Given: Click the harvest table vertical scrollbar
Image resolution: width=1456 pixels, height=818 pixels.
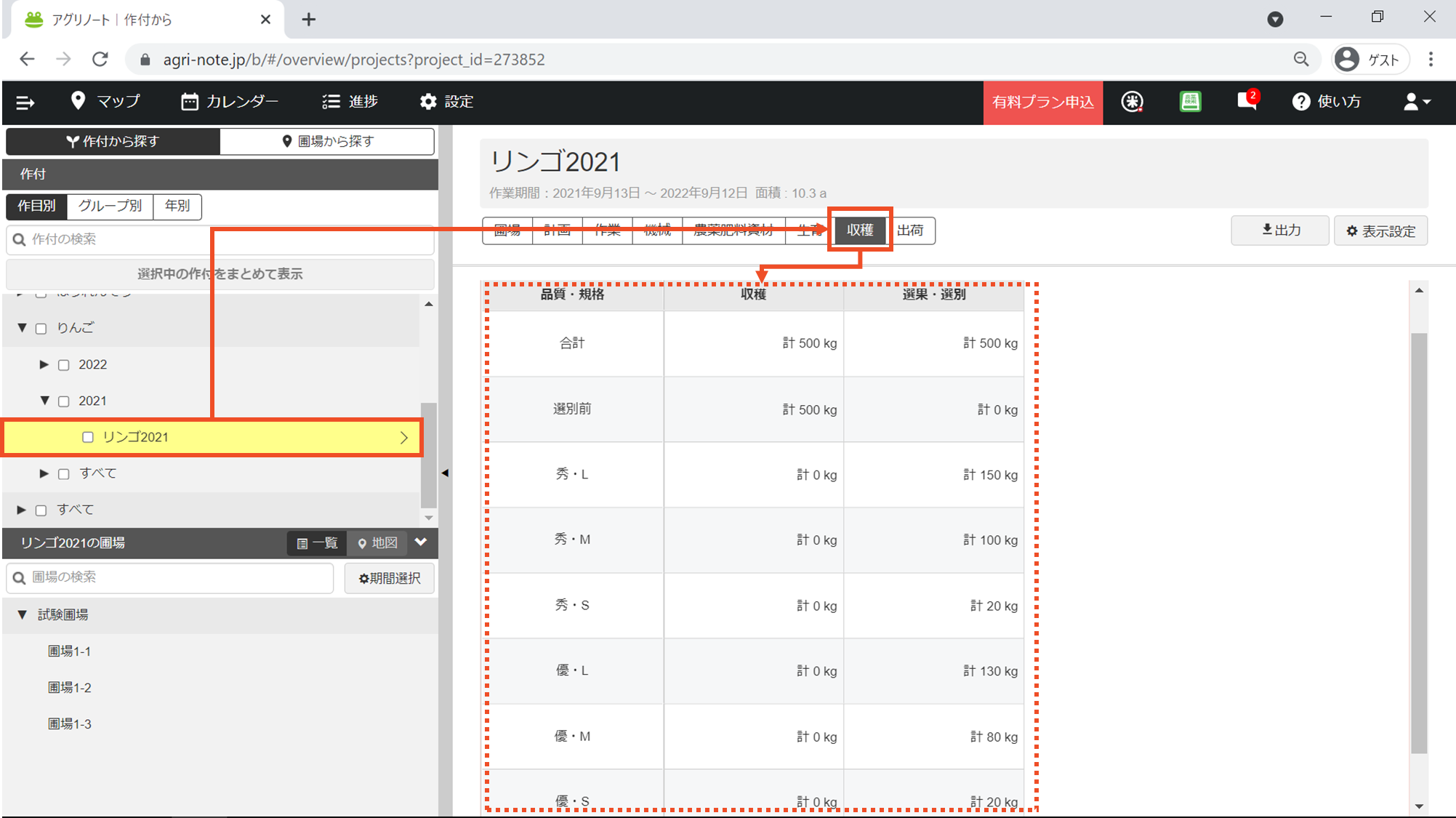Looking at the screenshot, I should coord(1418,542).
